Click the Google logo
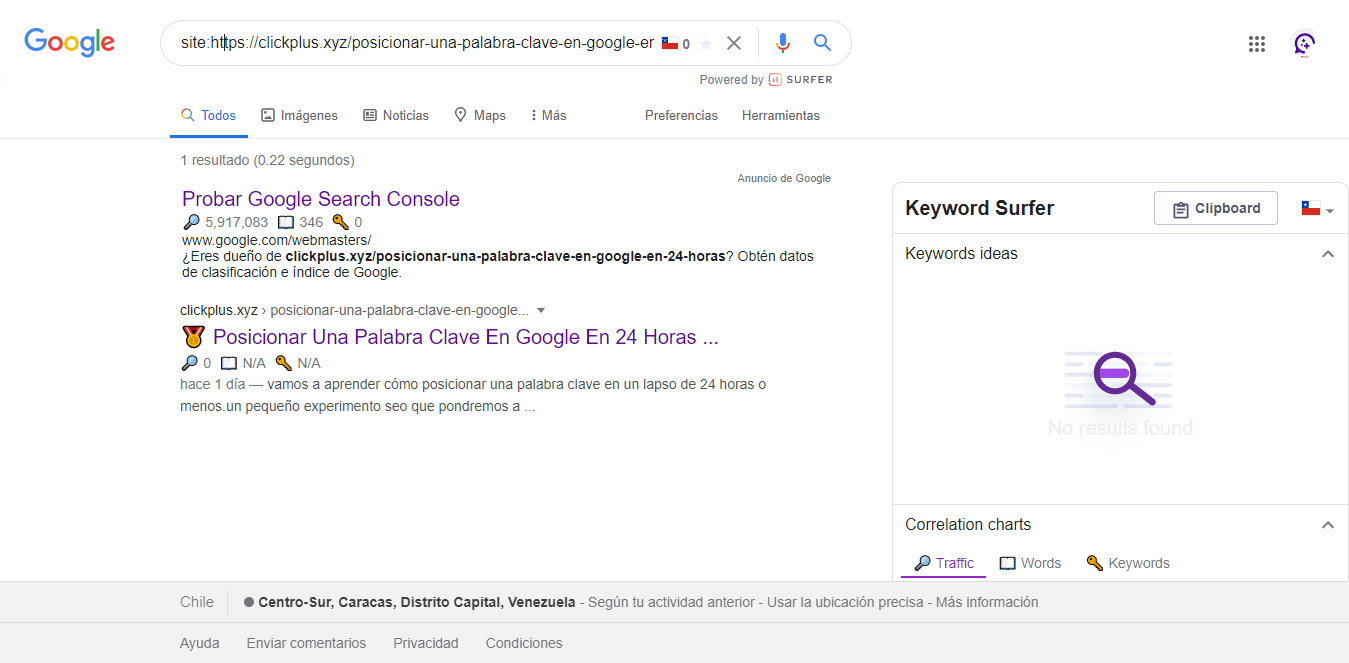This screenshot has width=1349, height=663. click(x=68, y=42)
